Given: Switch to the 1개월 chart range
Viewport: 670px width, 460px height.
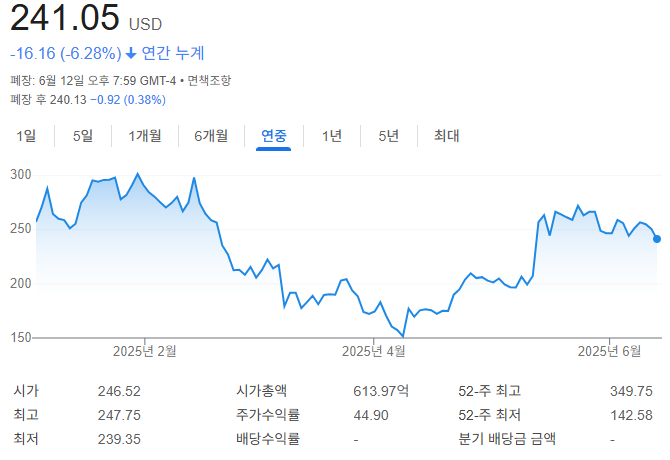Looking at the screenshot, I should (145, 136).
